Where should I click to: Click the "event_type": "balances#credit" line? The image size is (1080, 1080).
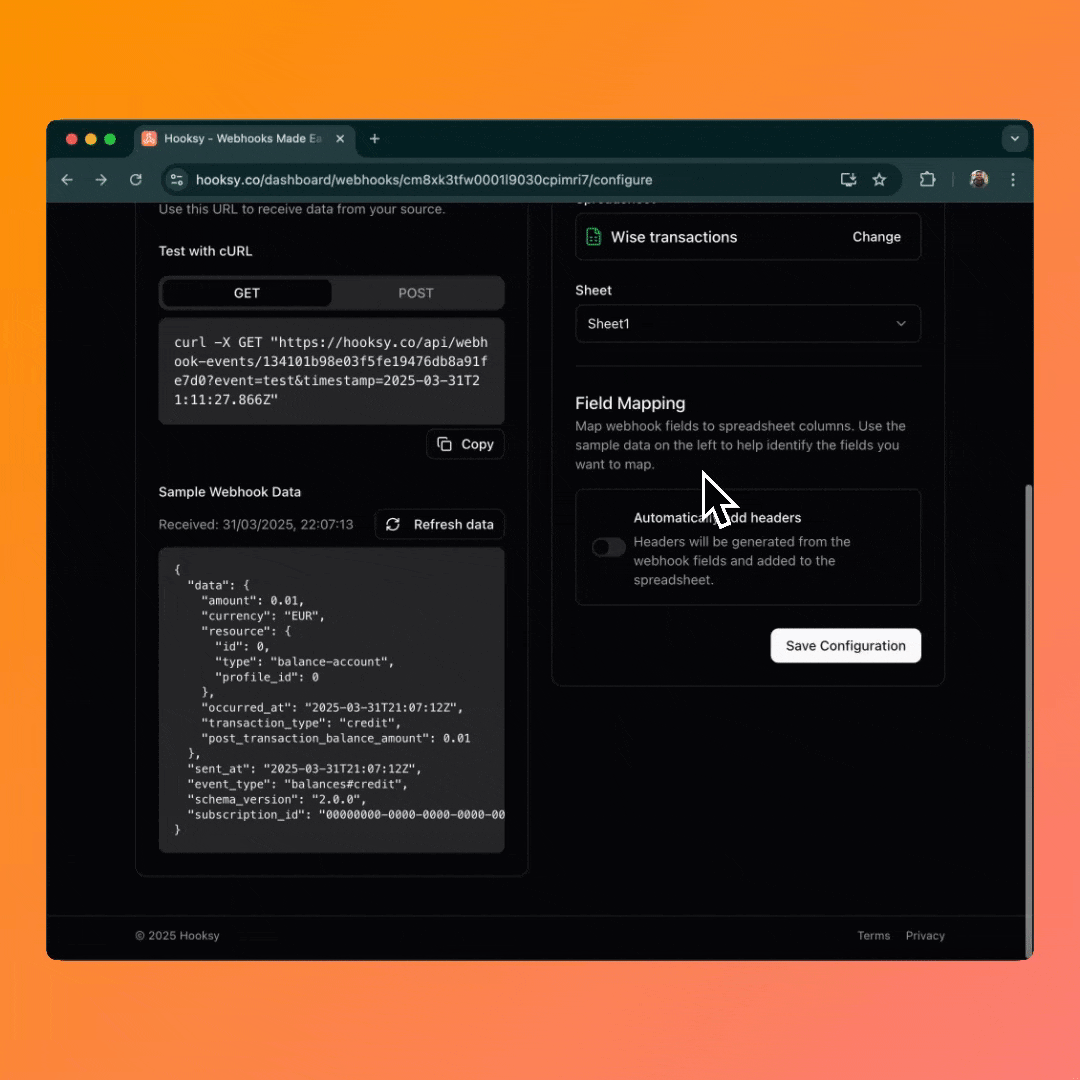[x=298, y=785]
